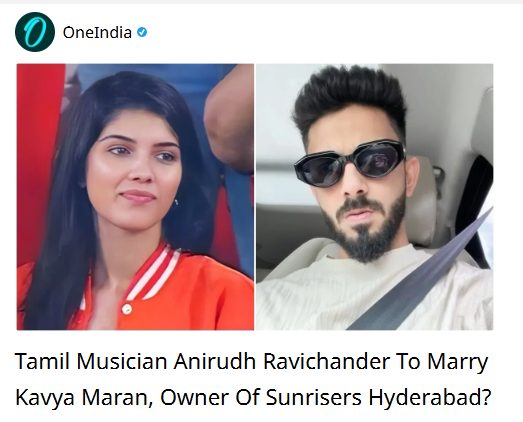523x422 pixels.
Task: Open the Anirudh Ravichander marriage headline
Action: point(252,379)
